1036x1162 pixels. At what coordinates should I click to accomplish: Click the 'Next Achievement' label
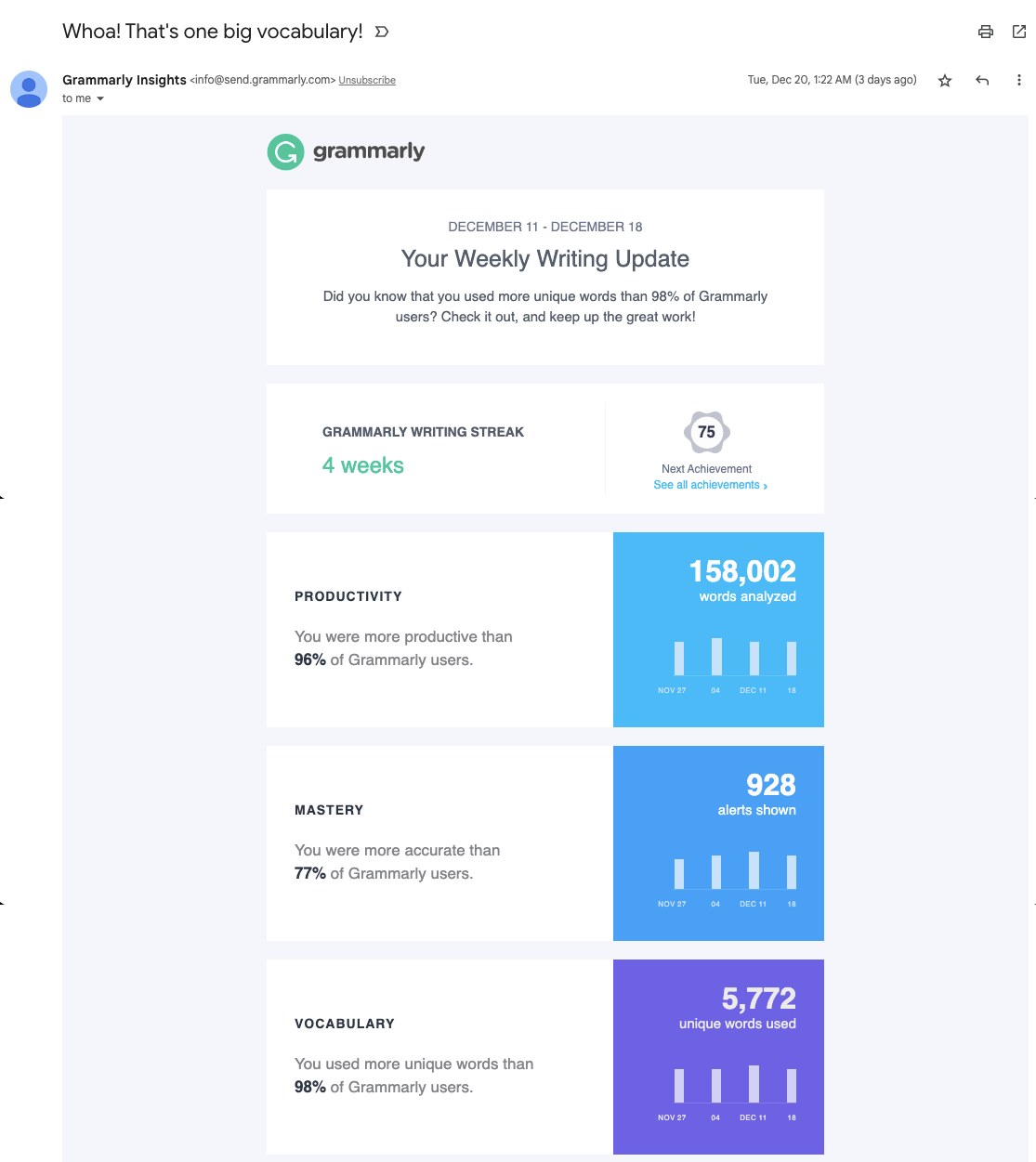pyautogui.click(x=707, y=469)
